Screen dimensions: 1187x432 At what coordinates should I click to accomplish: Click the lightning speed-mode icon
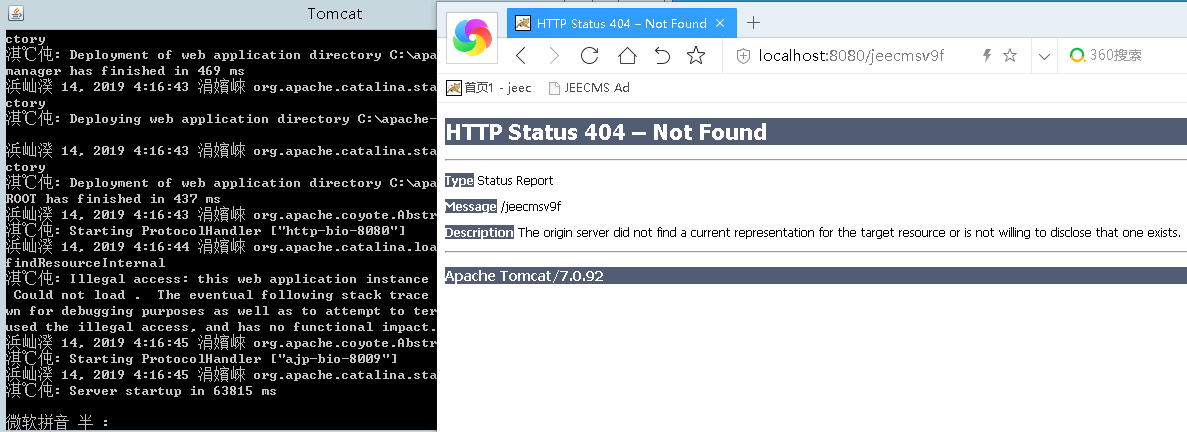[986, 56]
